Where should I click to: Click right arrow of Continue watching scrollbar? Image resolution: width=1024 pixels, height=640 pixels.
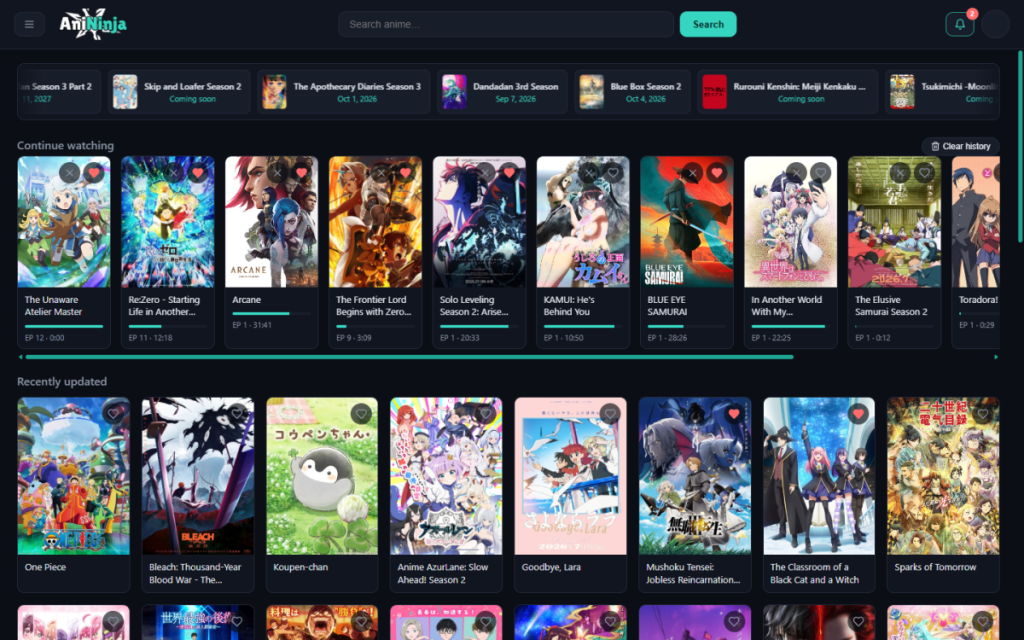[x=996, y=357]
